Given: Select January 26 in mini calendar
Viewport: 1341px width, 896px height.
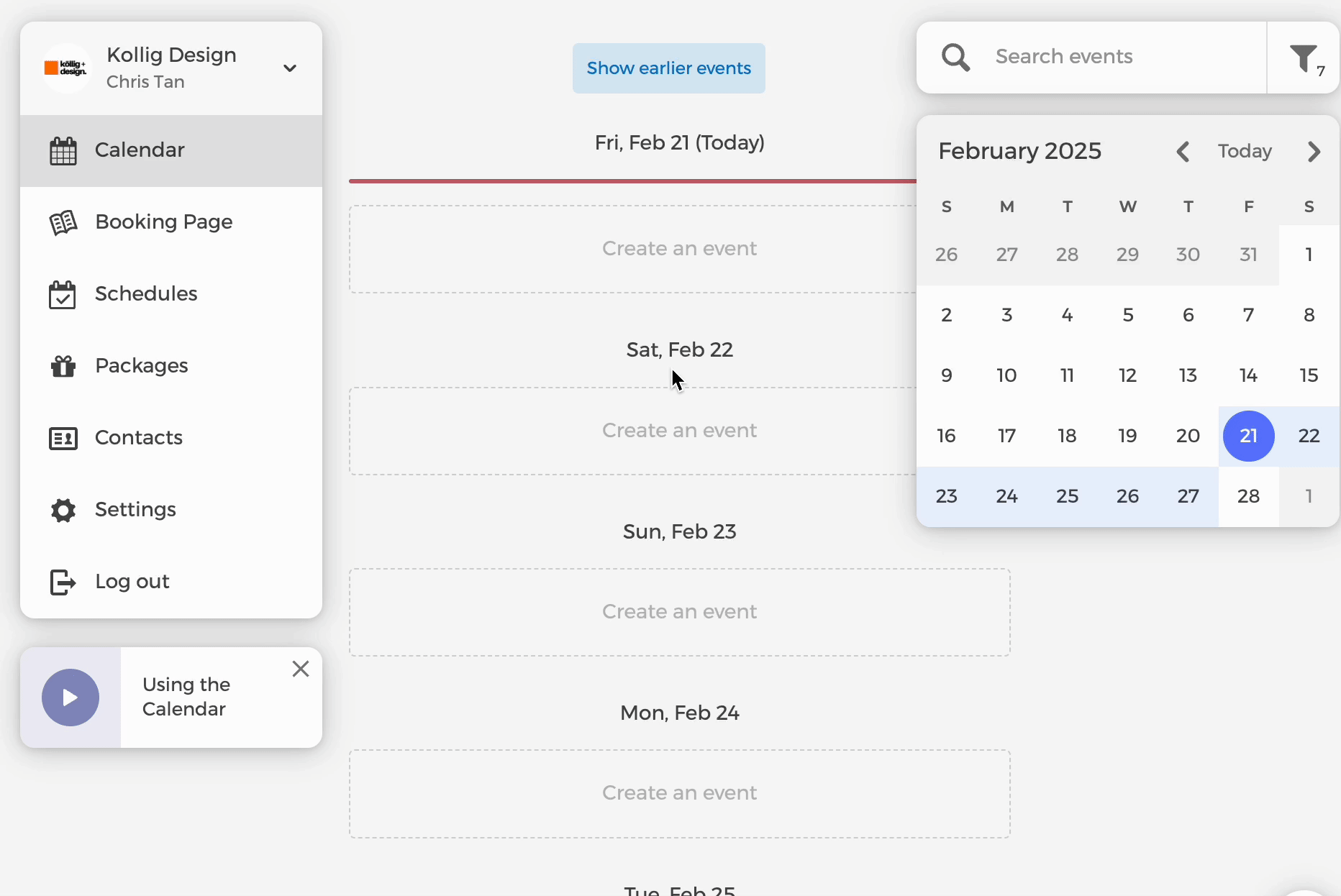Looking at the screenshot, I should click(947, 255).
